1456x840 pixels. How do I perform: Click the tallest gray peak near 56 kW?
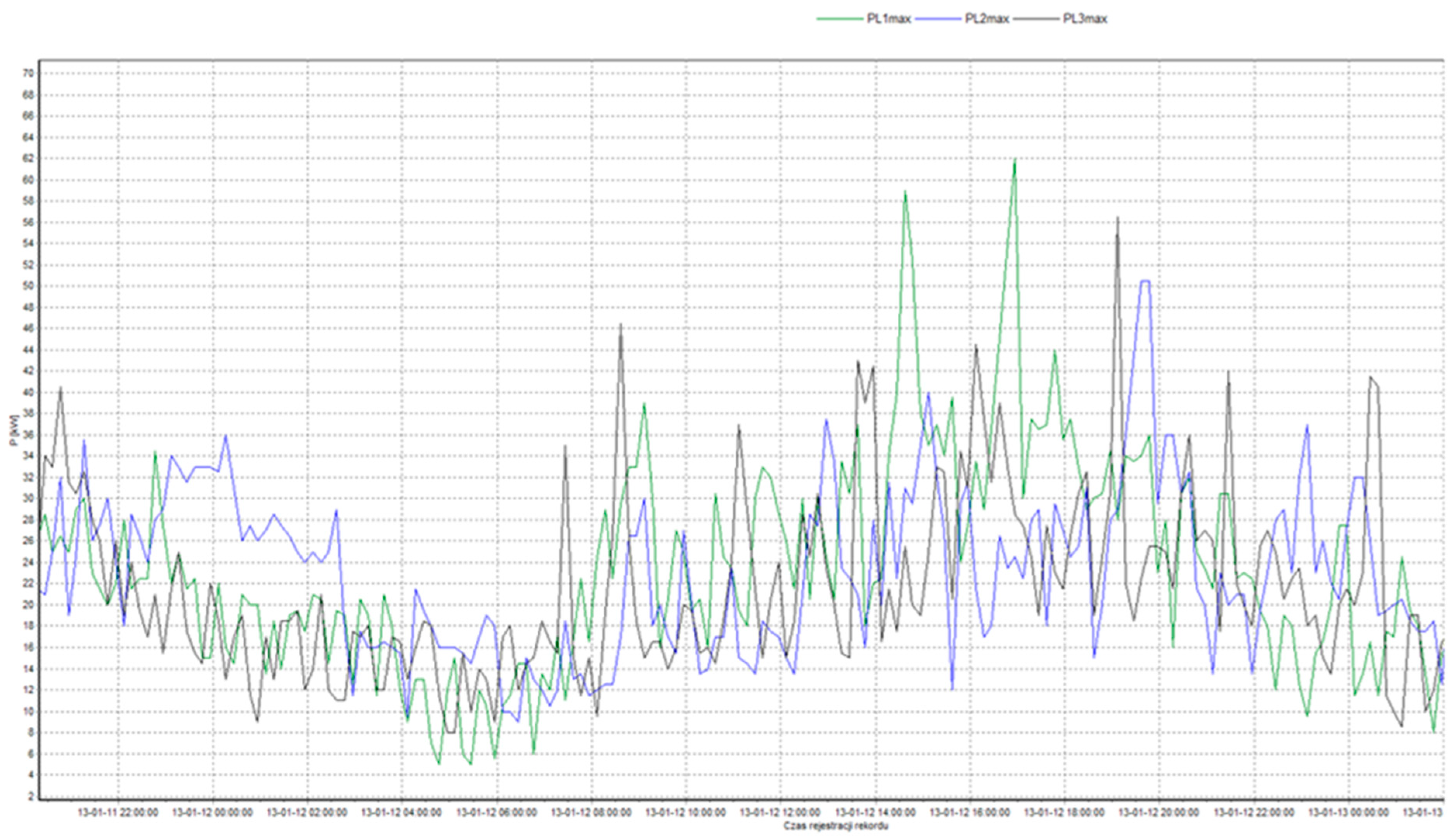click(x=1118, y=219)
